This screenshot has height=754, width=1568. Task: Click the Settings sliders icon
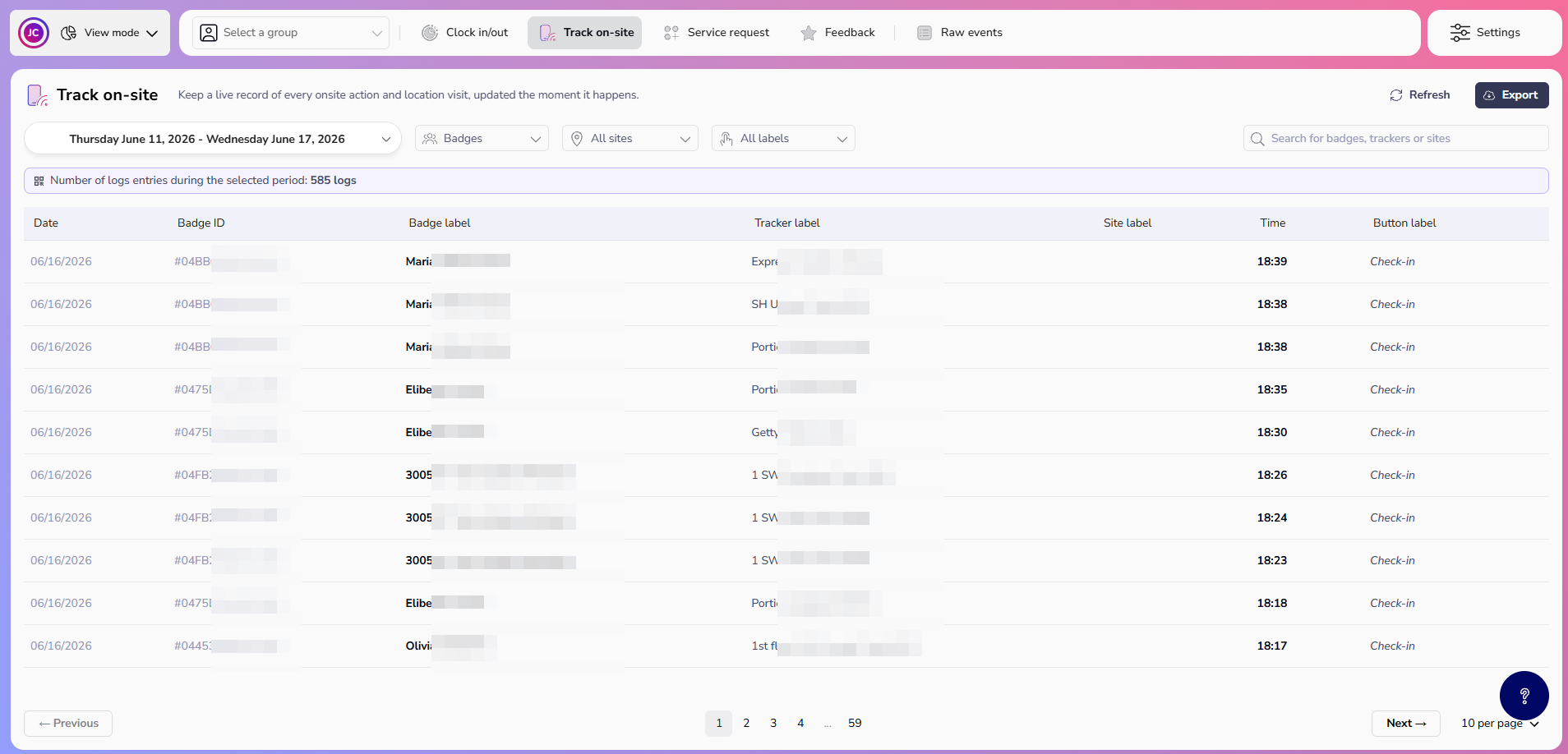click(1460, 33)
